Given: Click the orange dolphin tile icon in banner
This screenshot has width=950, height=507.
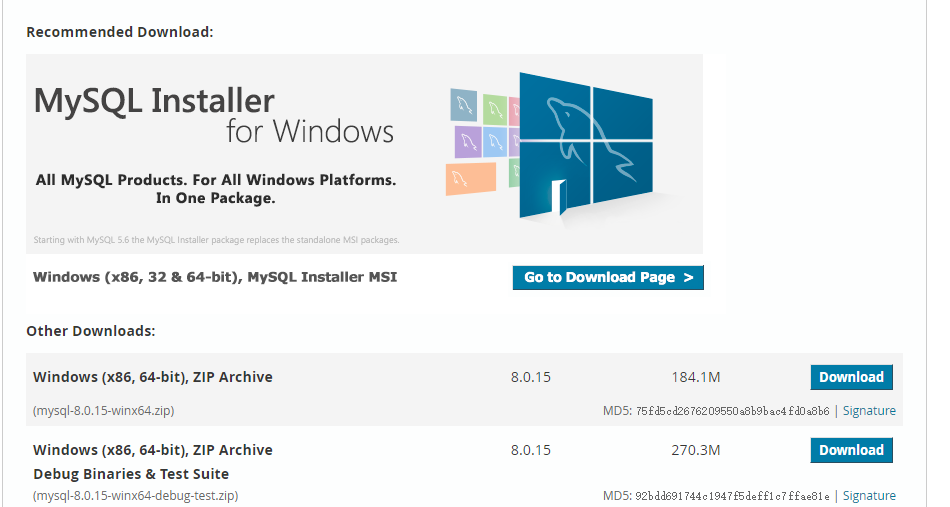Looking at the screenshot, I should coord(471,179).
